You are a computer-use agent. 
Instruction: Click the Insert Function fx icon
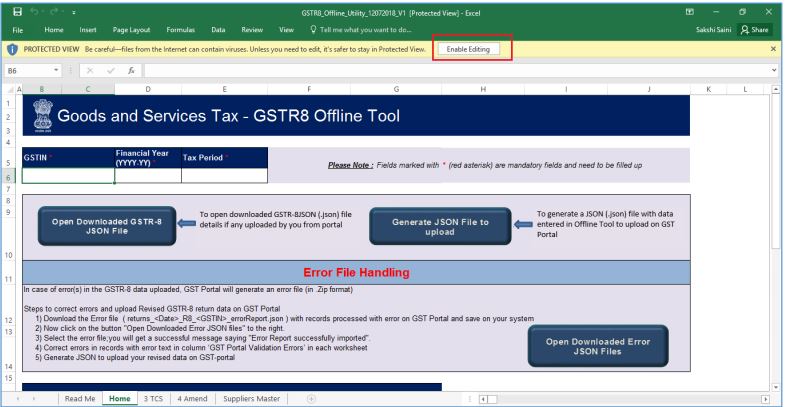pos(131,71)
